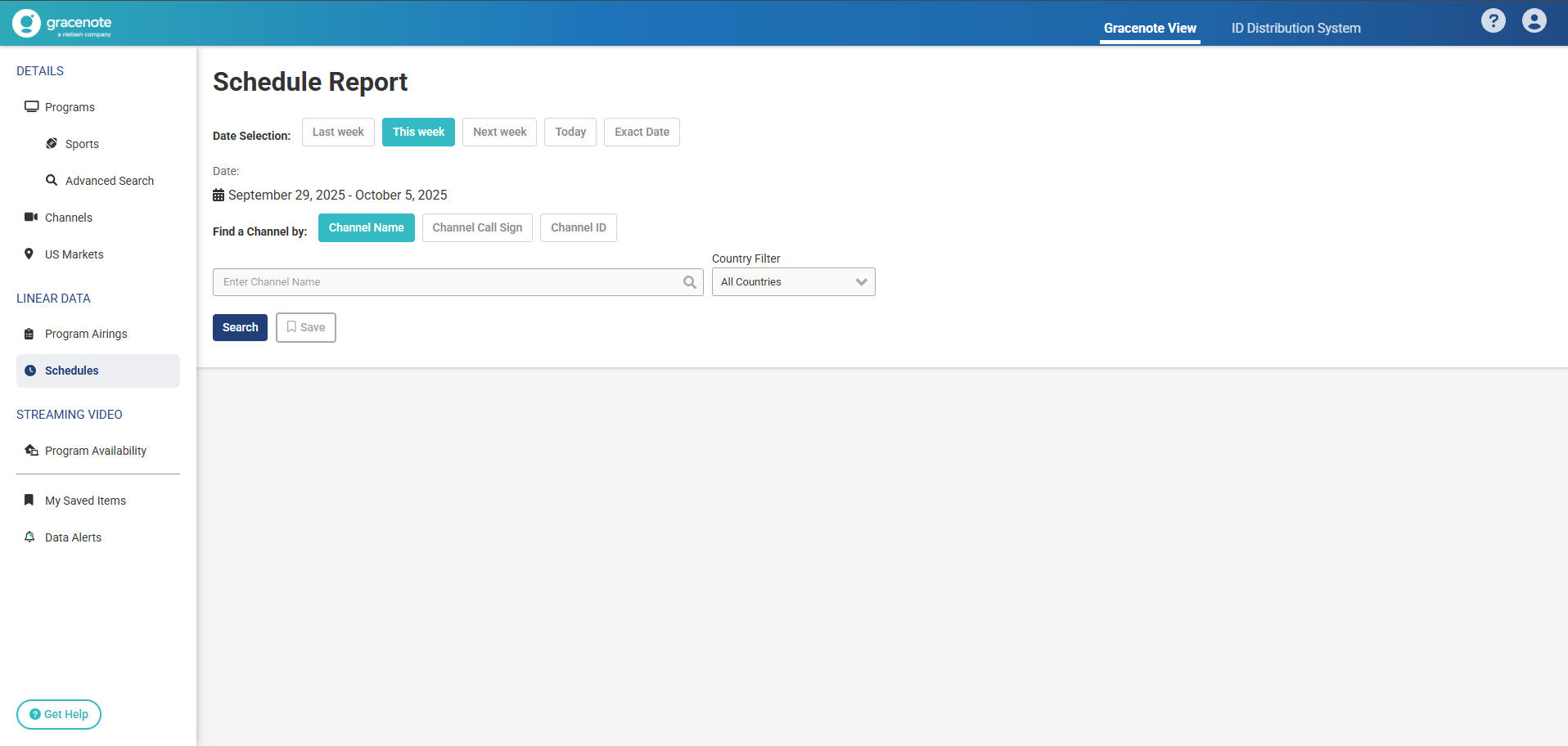The height and width of the screenshot is (746, 1568).
Task: Open the user account profile icon
Action: 1534,20
